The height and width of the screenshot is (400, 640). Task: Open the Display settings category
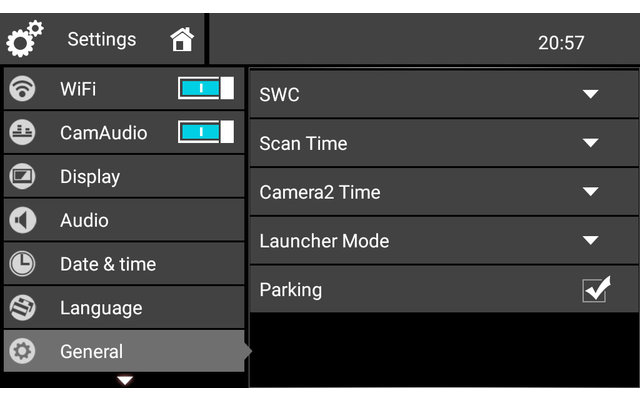click(x=90, y=177)
